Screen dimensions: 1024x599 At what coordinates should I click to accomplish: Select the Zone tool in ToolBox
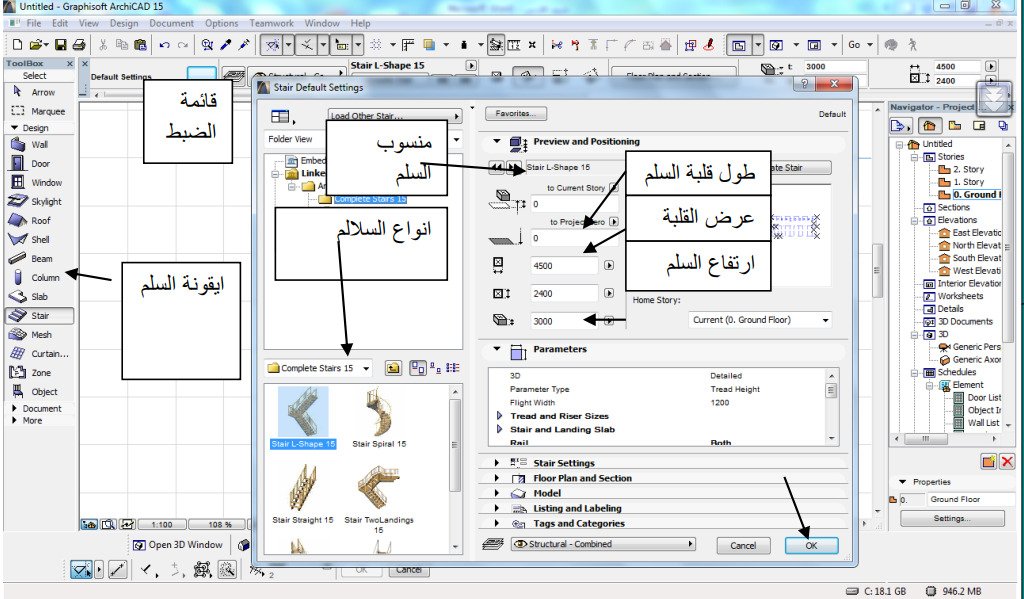pyautogui.click(x=39, y=372)
